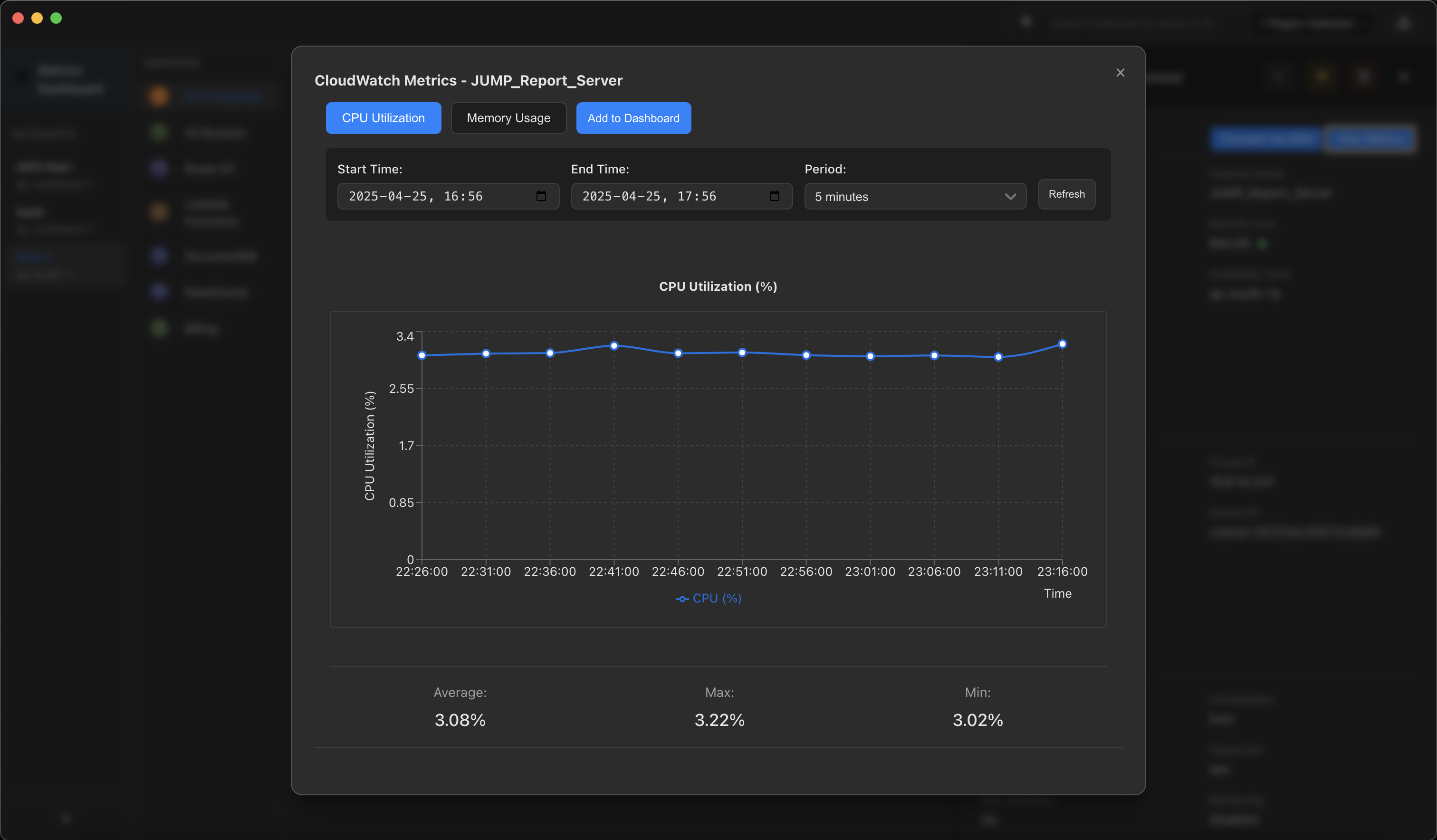Select the 23:16:00 data point on chart

(1063, 344)
